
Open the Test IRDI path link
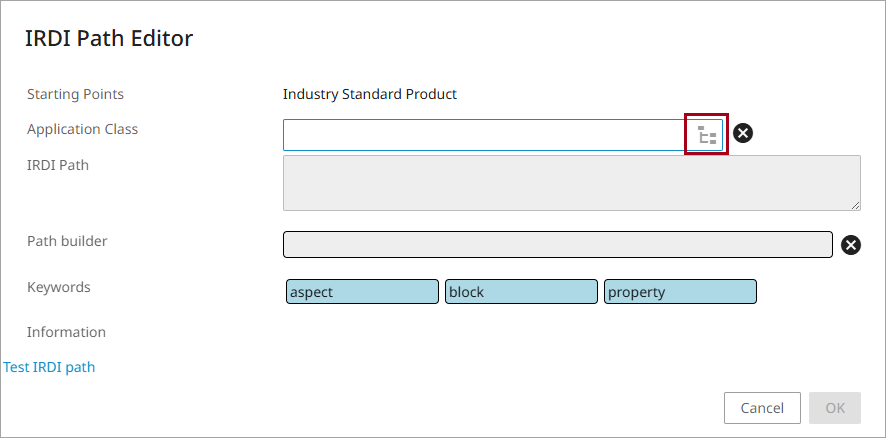49,367
